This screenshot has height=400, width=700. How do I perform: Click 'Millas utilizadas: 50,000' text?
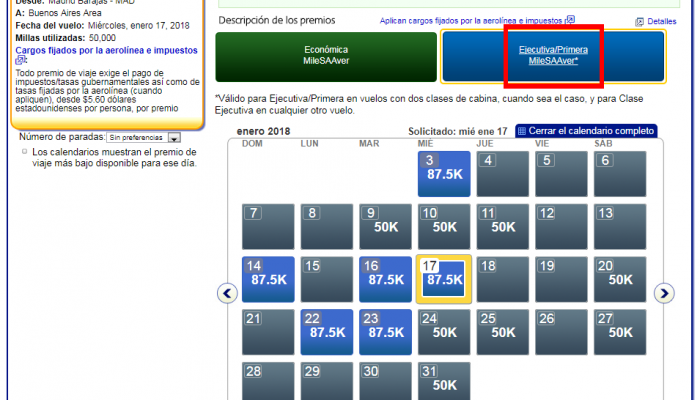pyautogui.click(x=65, y=38)
